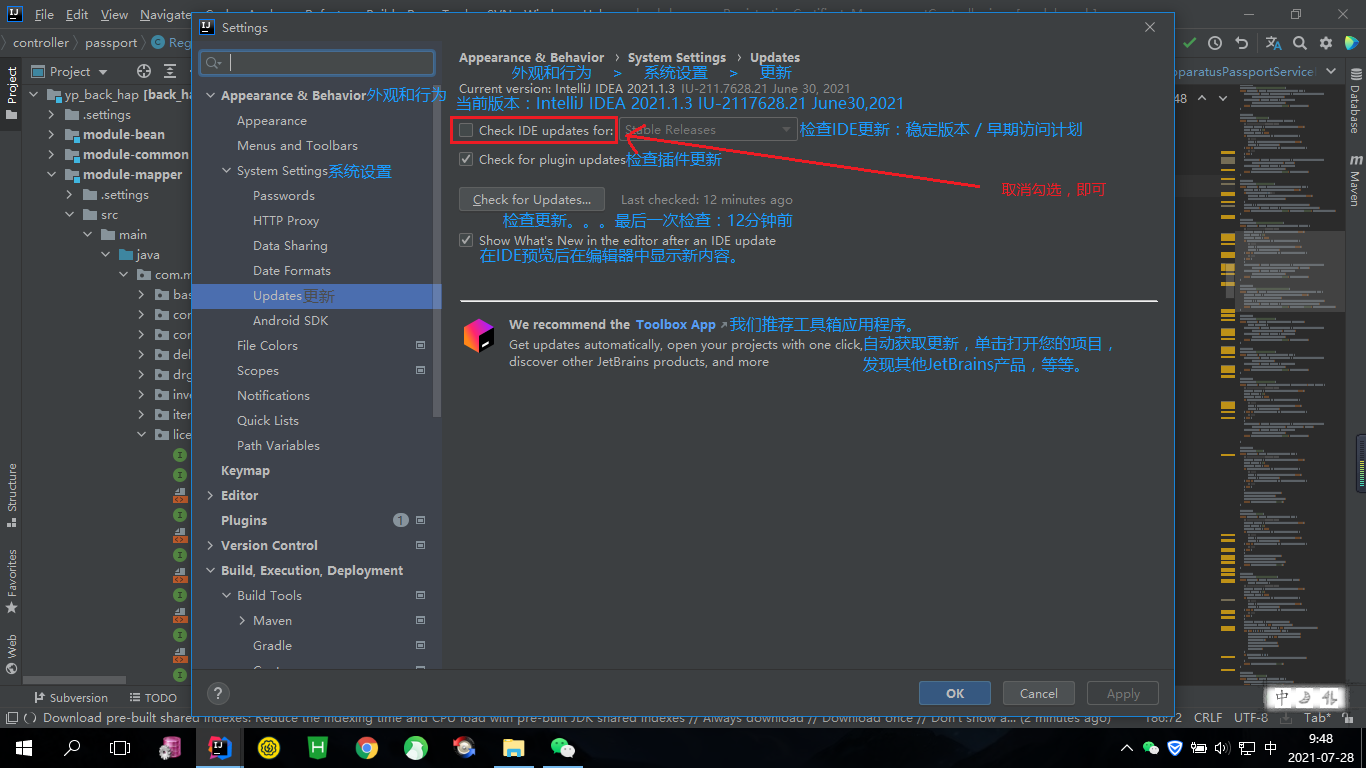1366x768 pixels.
Task: Expand the module-common folder
Action: (x=53, y=155)
